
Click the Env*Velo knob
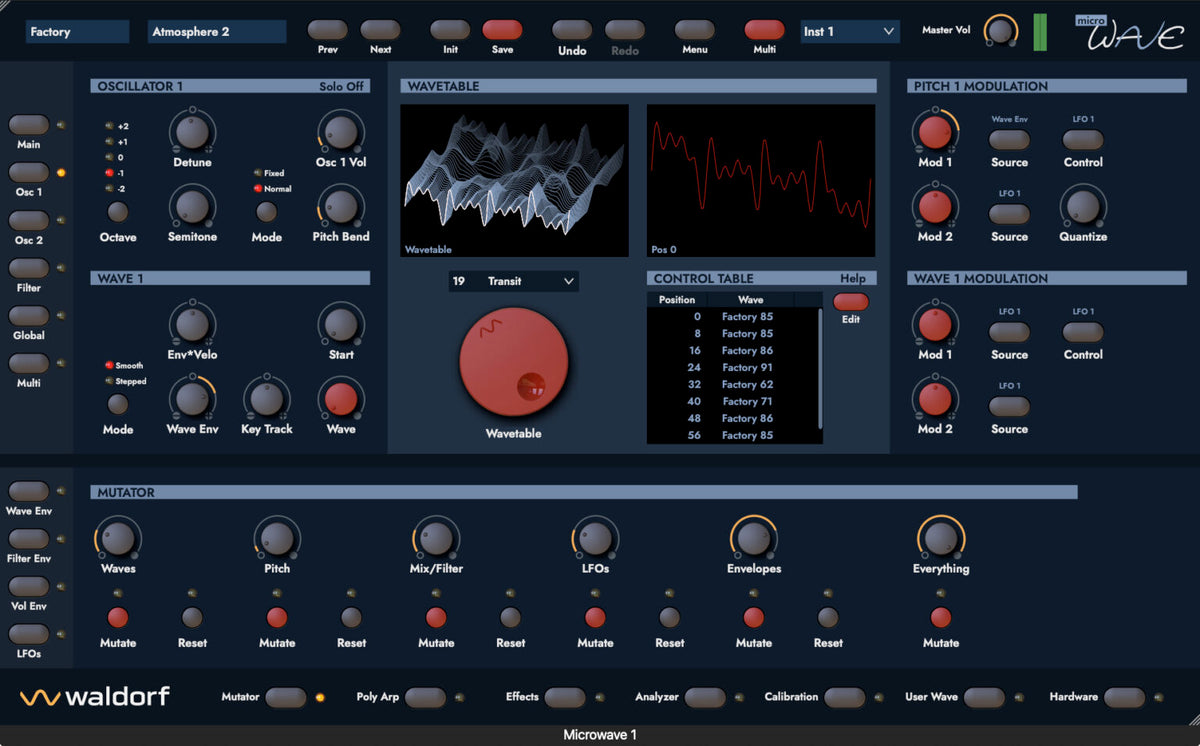192,324
